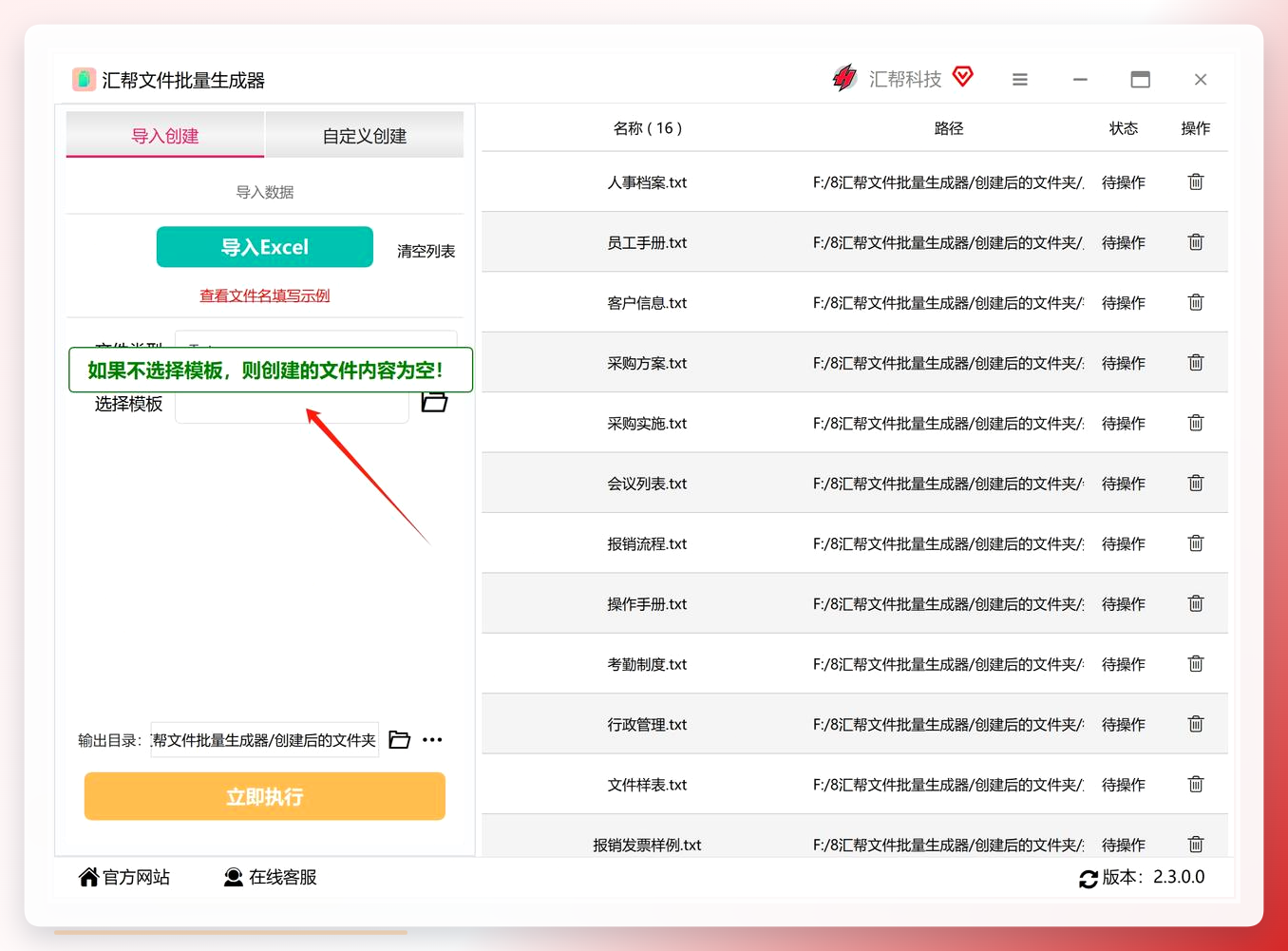
Task: Click the trash icon for 操作手册.txt
Action: tap(1196, 603)
